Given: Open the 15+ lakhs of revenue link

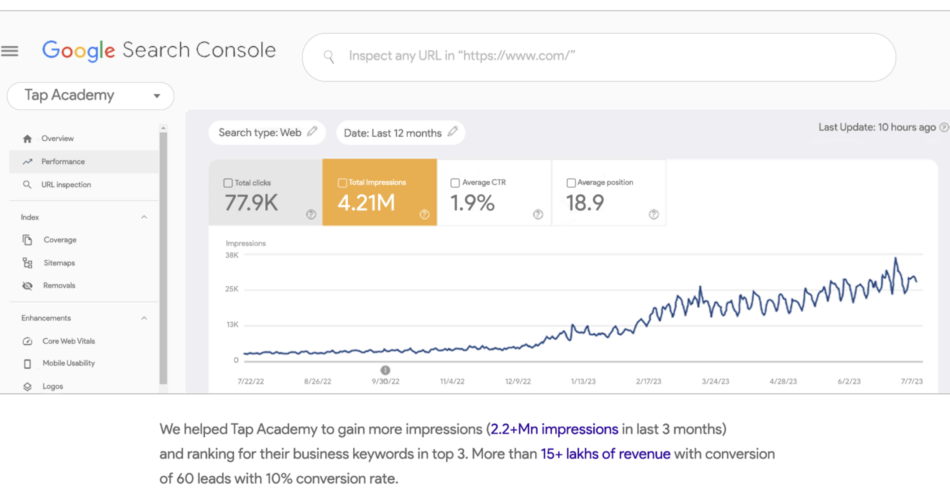Looking at the screenshot, I should click(x=605, y=454).
